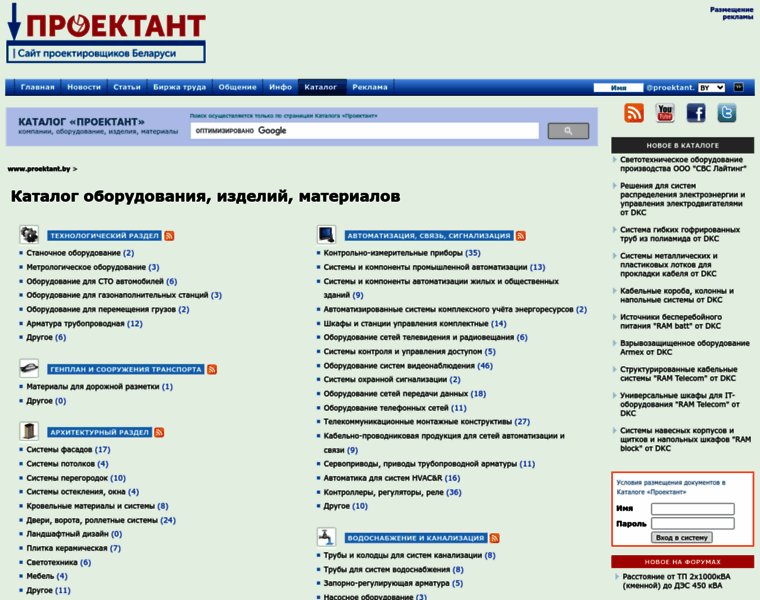Screen dimensions: 760x600
Task: Open the RSS feed icon in the sidebar
Action: (633, 113)
